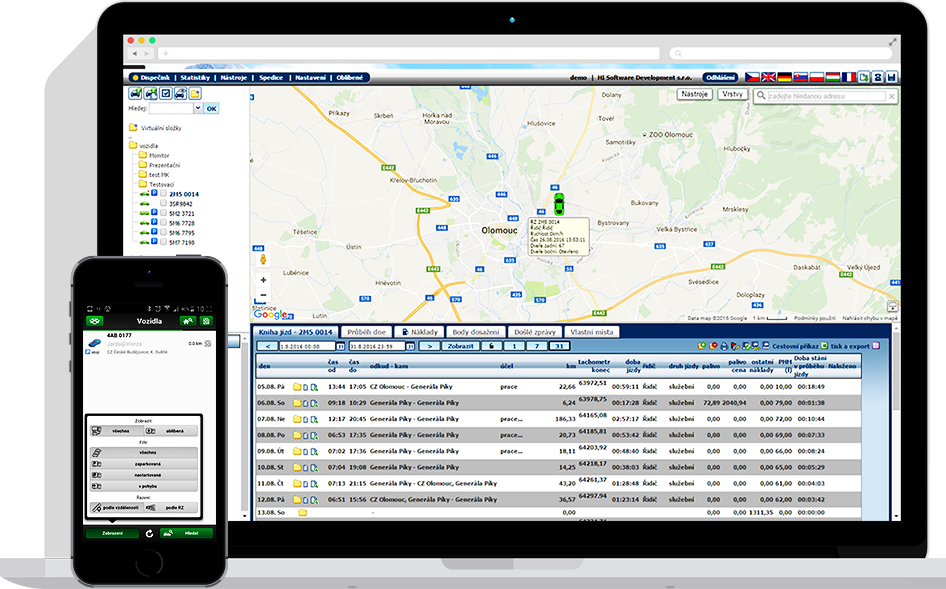The height and width of the screenshot is (589, 946).
Task: Open the Hledej search dropdown arrow
Action: tap(196, 108)
